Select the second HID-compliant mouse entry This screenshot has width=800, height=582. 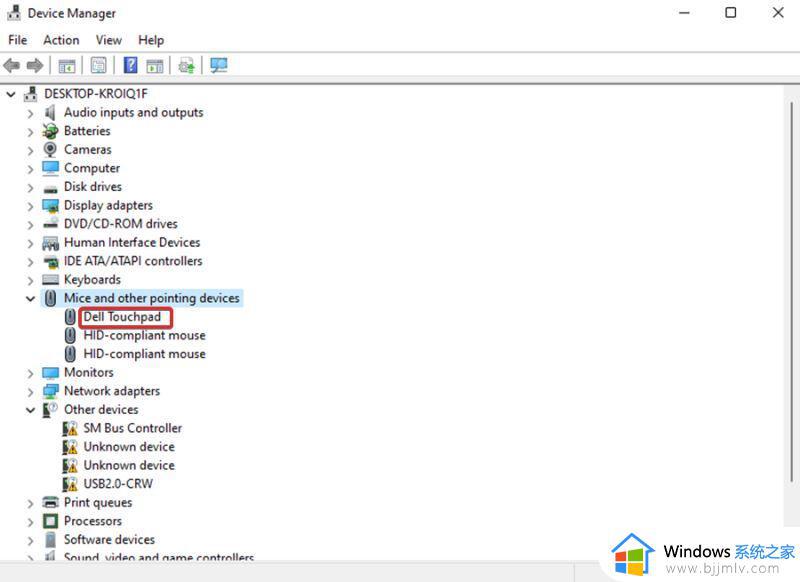(x=144, y=354)
